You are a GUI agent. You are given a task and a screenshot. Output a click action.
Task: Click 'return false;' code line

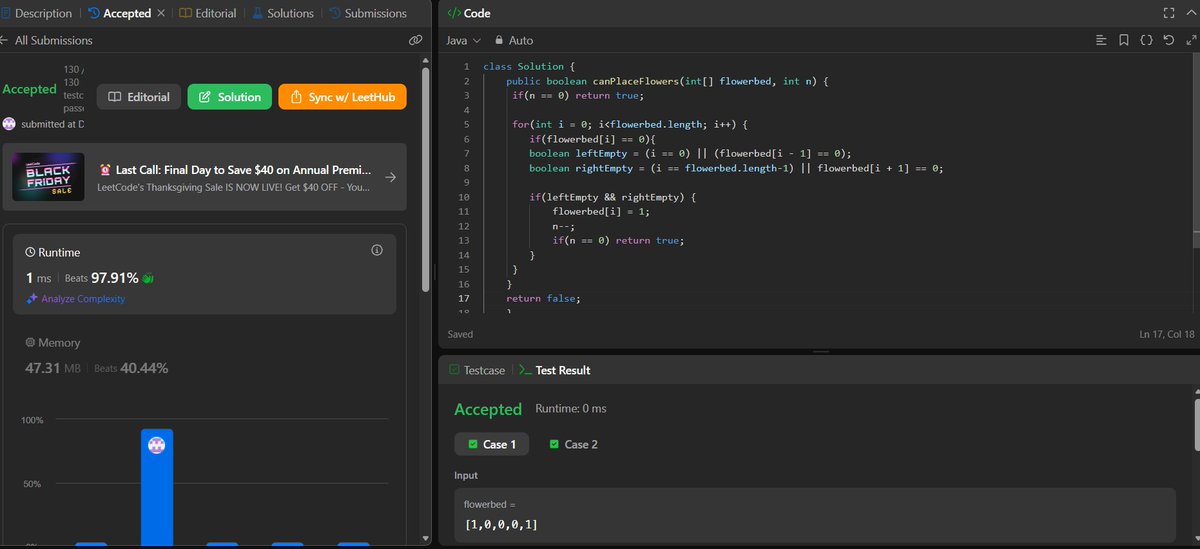point(543,299)
